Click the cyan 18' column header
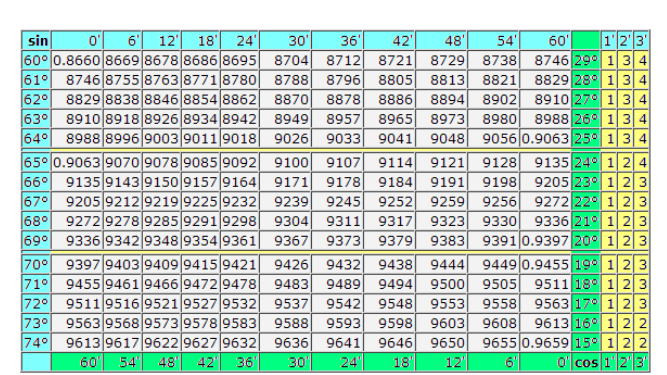Screen dimensions: 667x375 click(x=201, y=41)
